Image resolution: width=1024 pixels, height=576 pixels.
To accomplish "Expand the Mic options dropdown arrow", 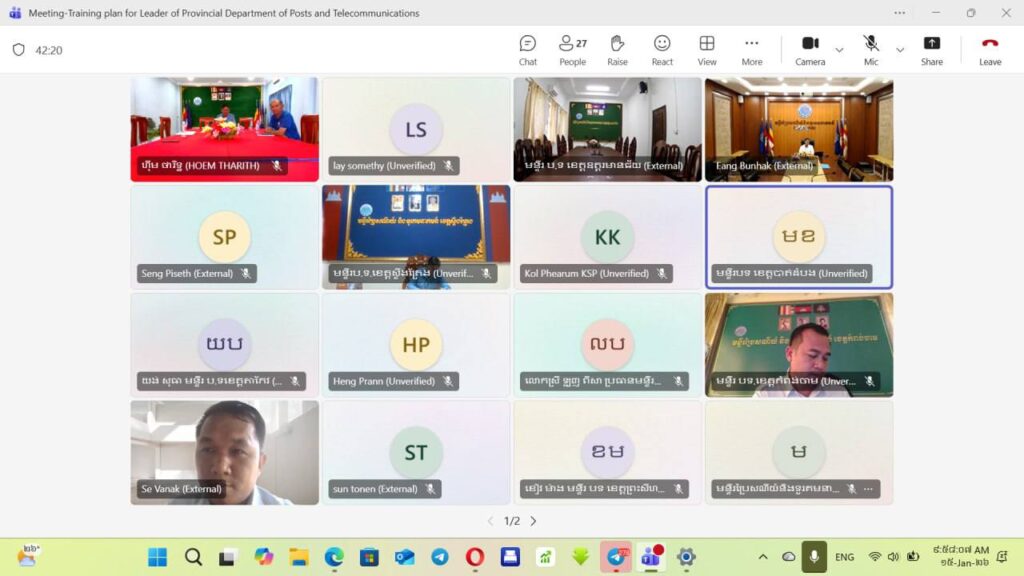I will (900, 50).
